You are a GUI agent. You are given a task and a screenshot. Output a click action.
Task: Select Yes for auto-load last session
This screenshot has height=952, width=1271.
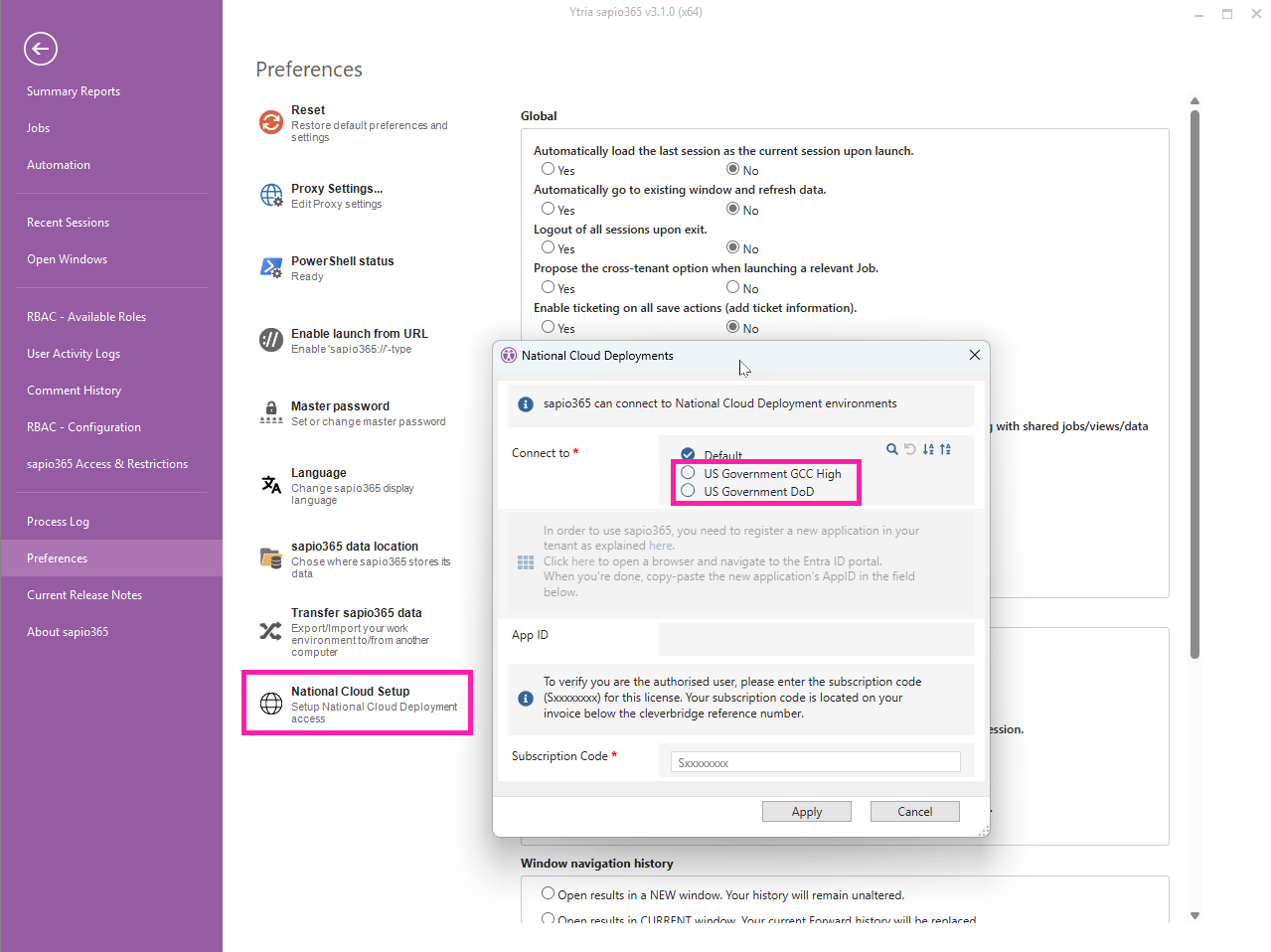[x=548, y=169]
